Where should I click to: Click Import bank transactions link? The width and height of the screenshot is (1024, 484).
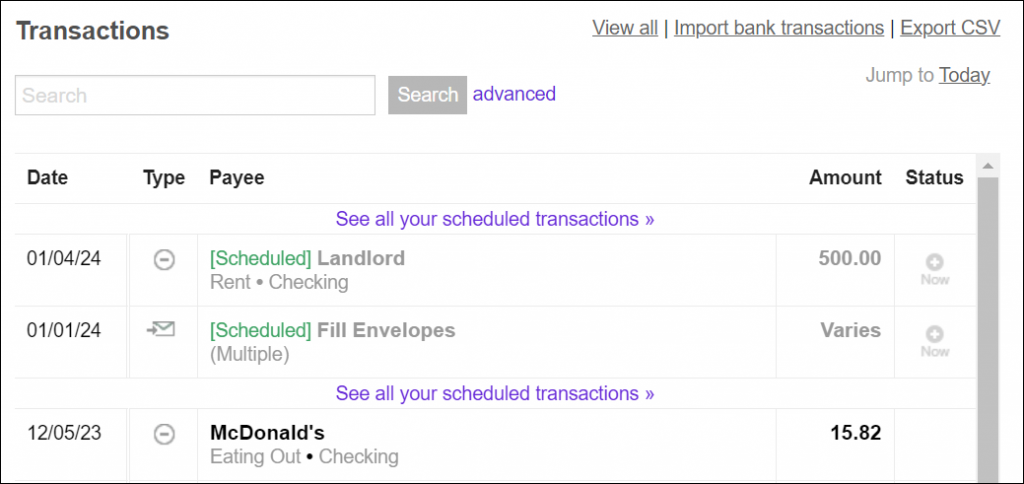click(779, 28)
